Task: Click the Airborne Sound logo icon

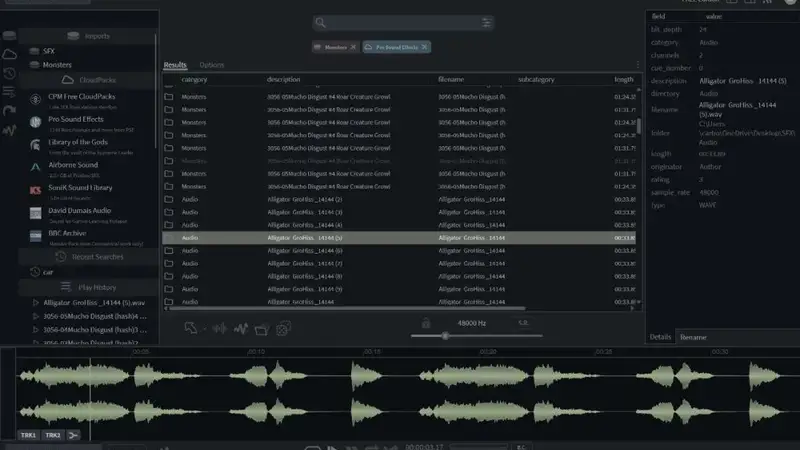Action: (35, 167)
